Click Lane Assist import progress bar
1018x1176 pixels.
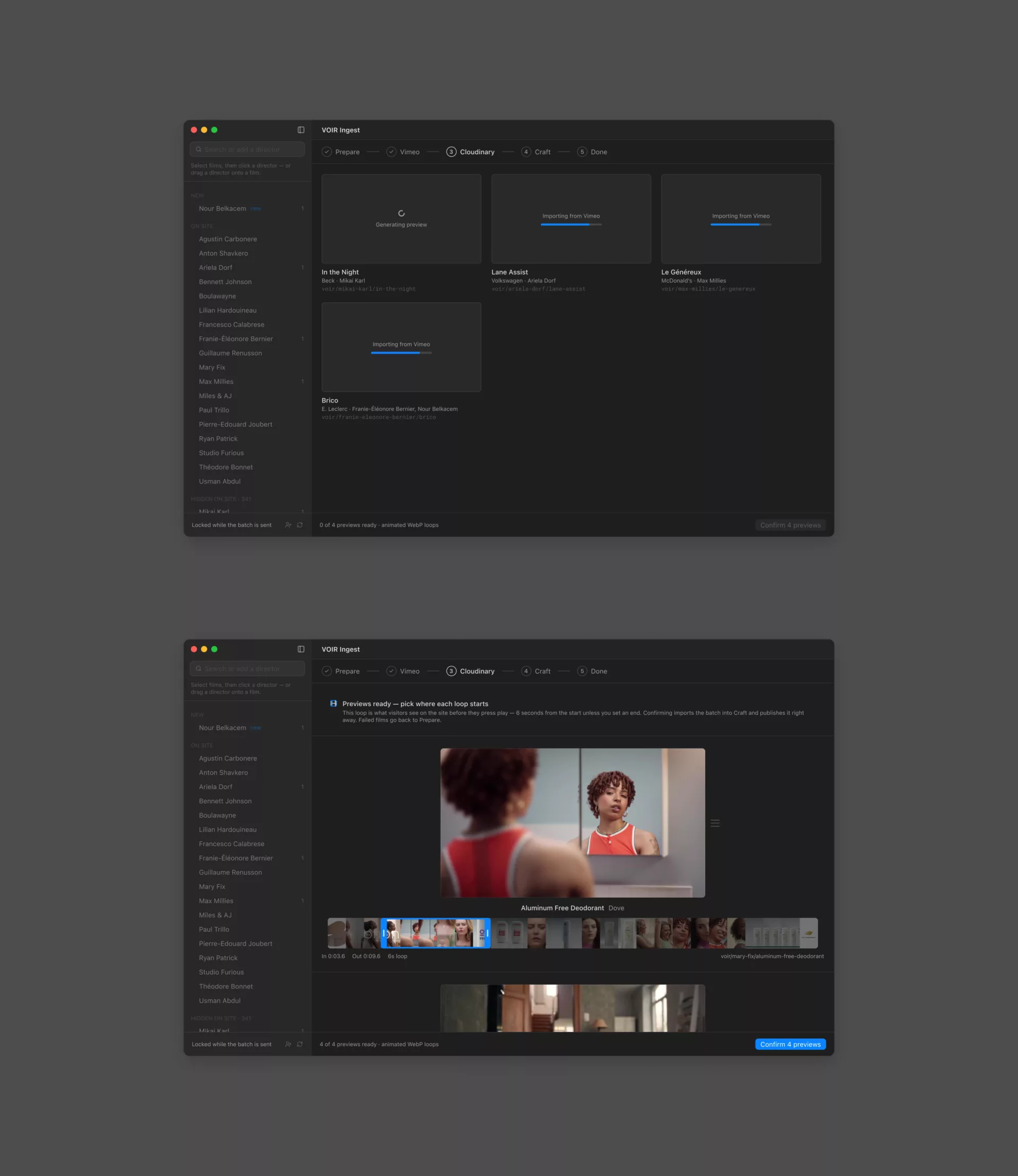pyautogui.click(x=571, y=224)
